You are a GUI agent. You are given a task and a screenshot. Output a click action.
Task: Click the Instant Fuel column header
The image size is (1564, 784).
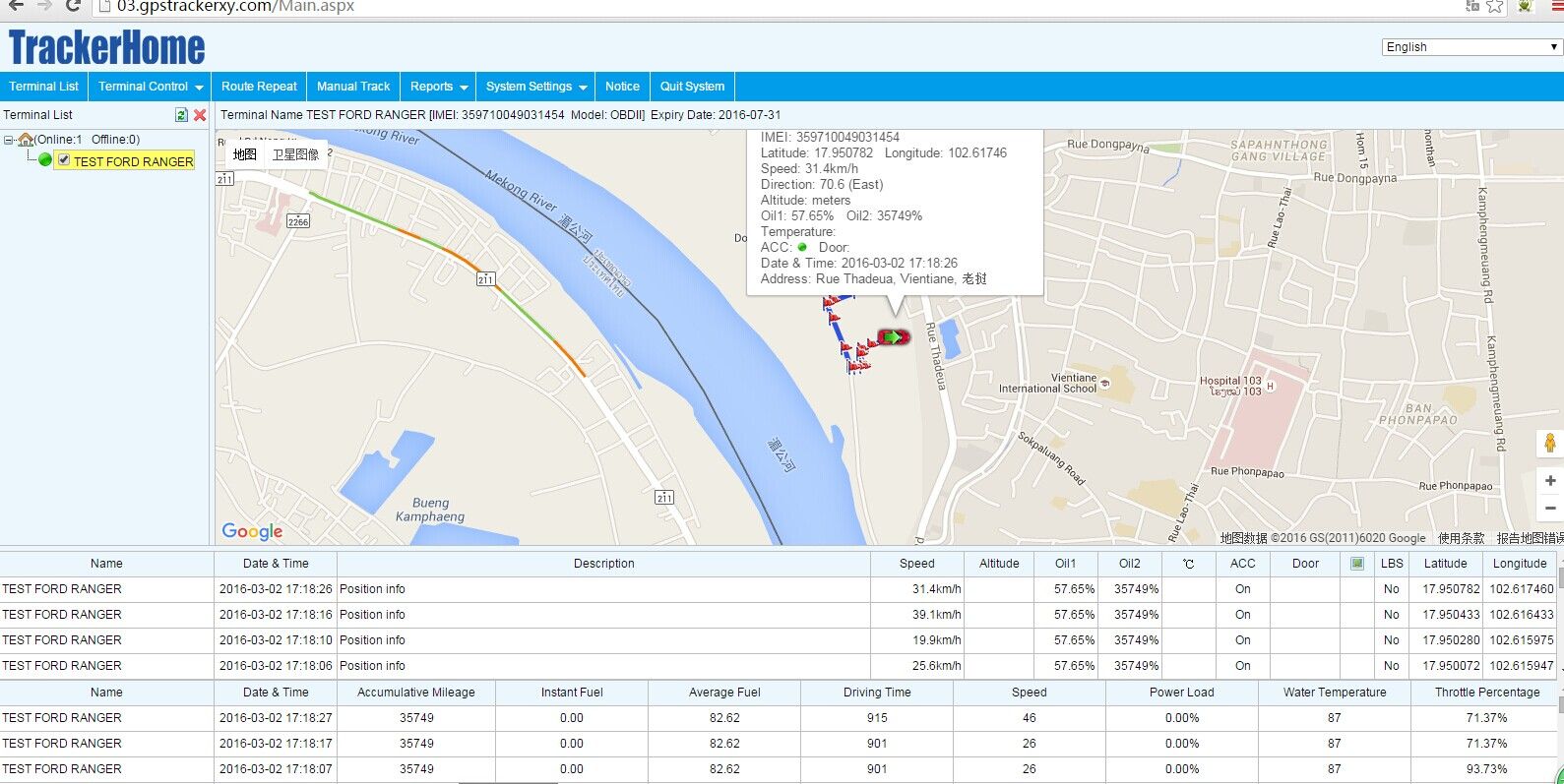click(x=572, y=693)
